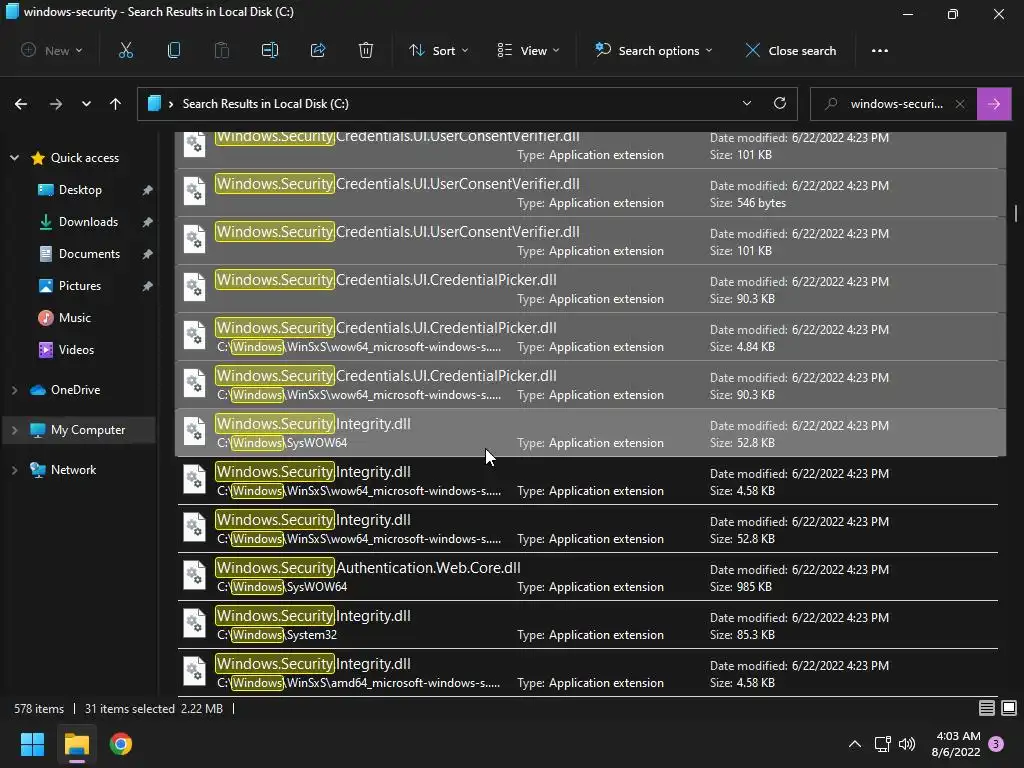Select UserConsentVerifier.dll sized 546 bytes
Image resolution: width=1024 pixels, height=768 pixels.
[590, 193]
